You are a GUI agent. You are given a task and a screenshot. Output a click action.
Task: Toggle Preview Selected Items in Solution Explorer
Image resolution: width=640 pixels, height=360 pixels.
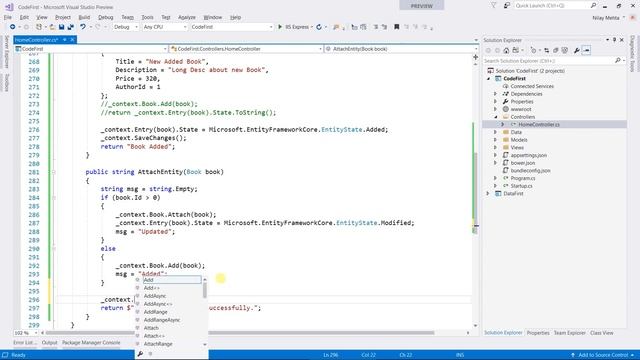tap(587, 50)
